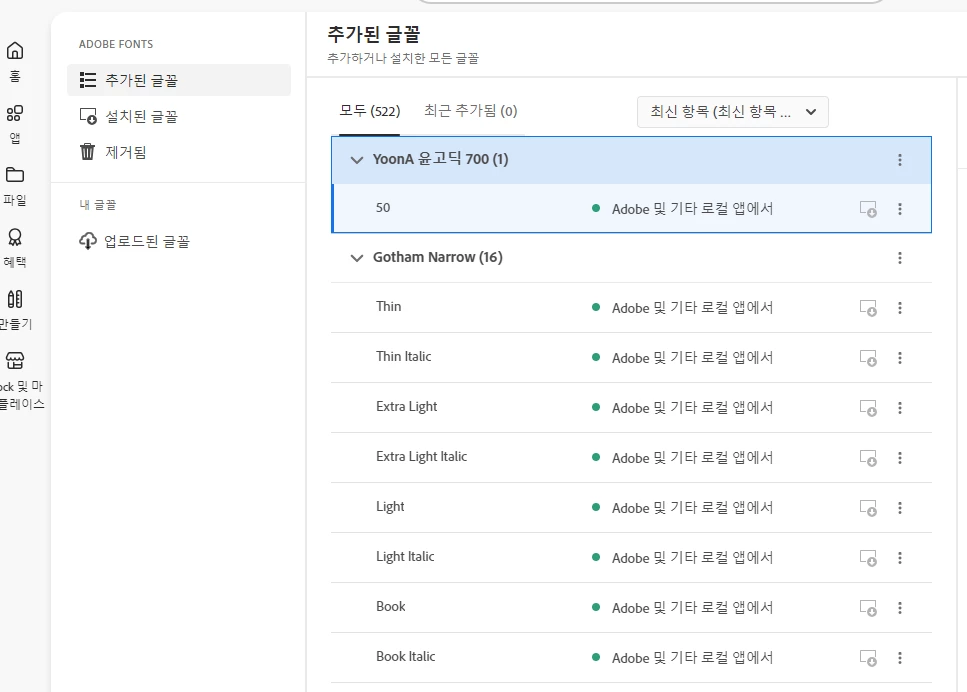Open more options for YoonA 윤고딕 700 family
The width and height of the screenshot is (967, 692).
[x=900, y=160]
